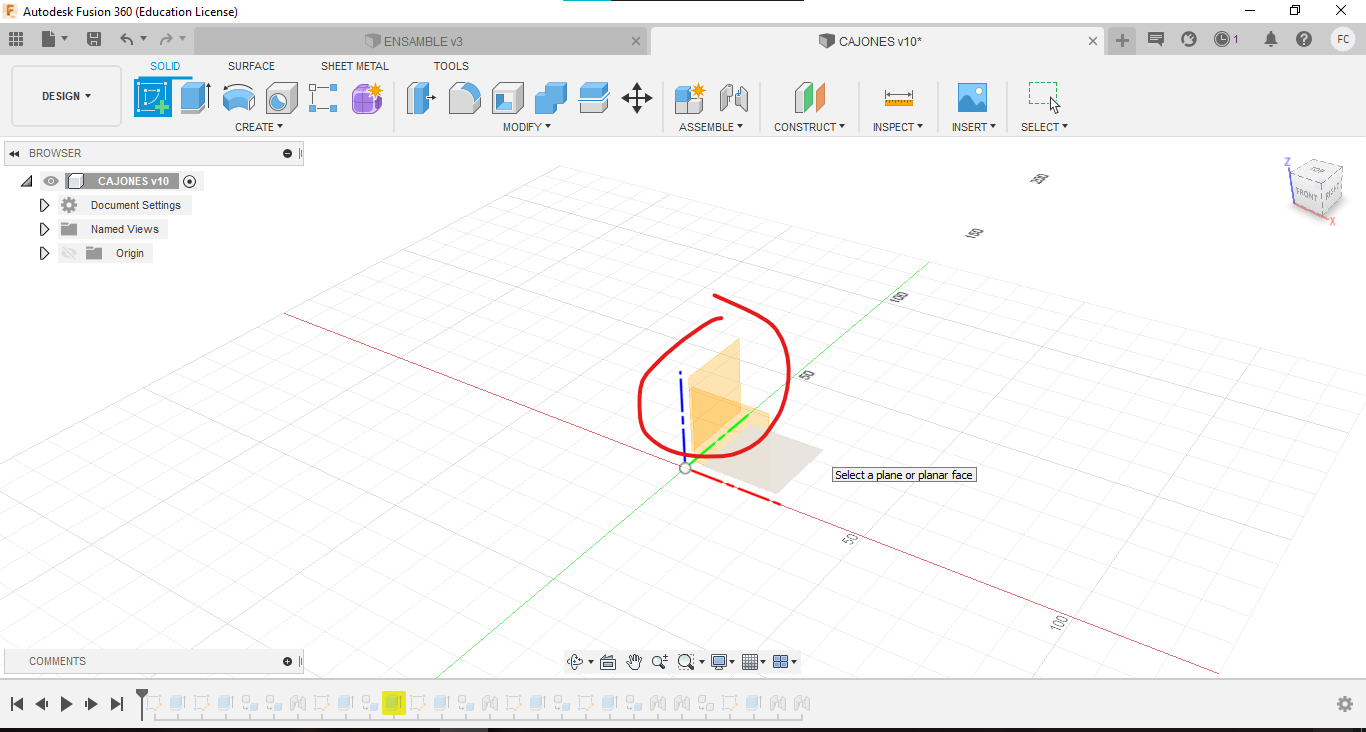Start a new sketch with Create Sketch
This screenshot has height=732, width=1366.
(x=153, y=98)
